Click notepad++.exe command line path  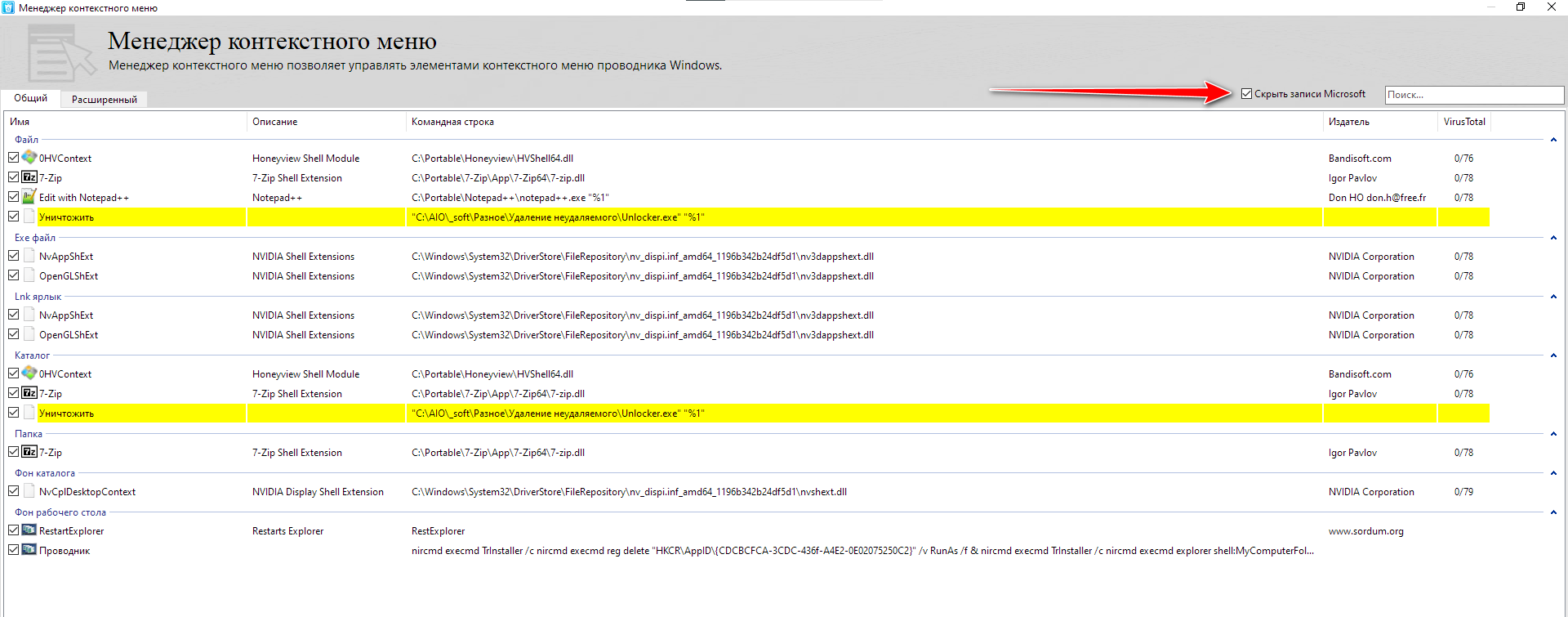(510, 198)
